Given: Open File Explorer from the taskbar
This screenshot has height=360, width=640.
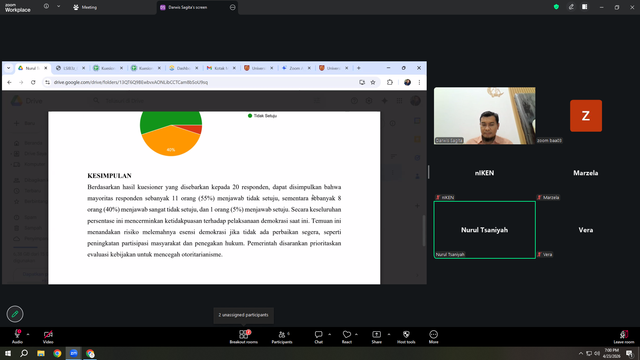Looking at the screenshot, I should [41, 353].
